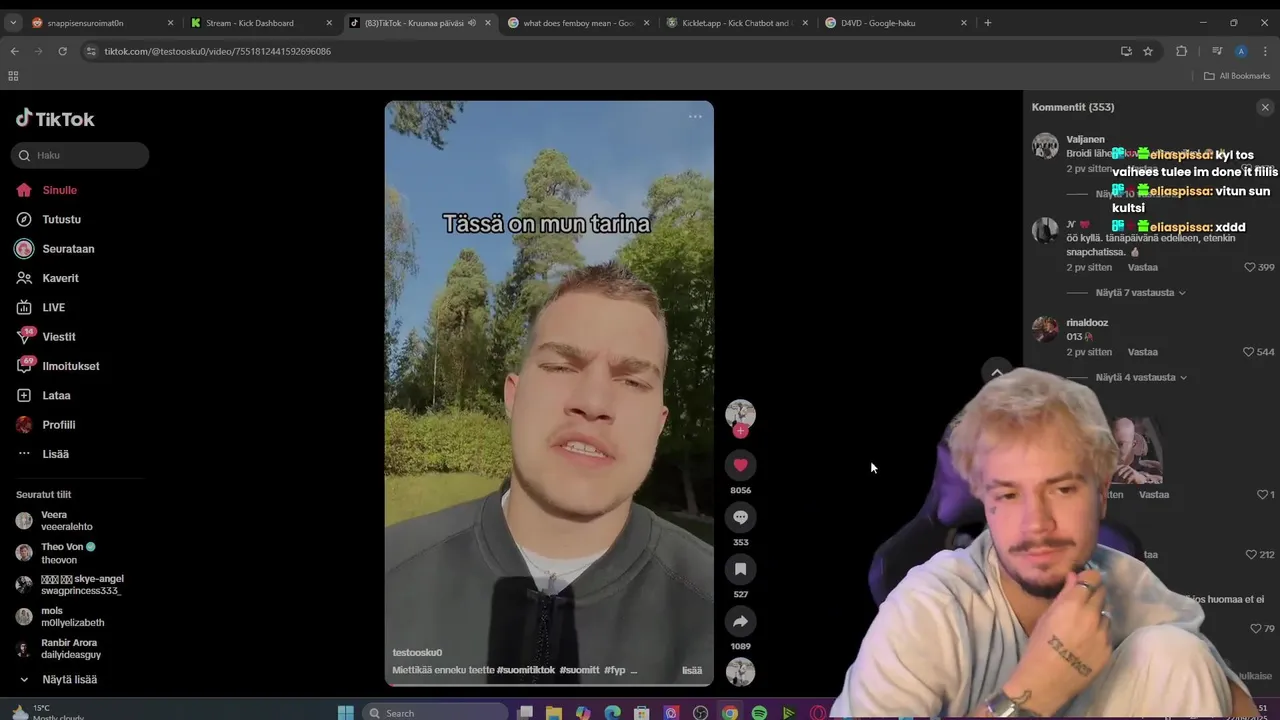1280x720 pixels.
Task: Open Chrome profile avatar
Action: (1241, 51)
